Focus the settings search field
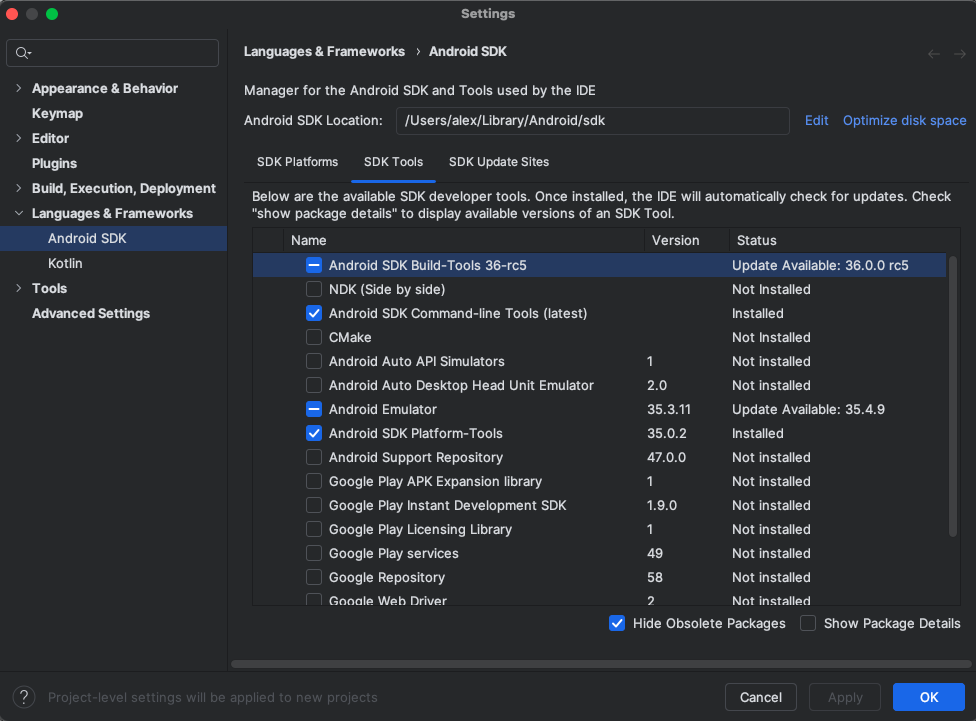 113,53
